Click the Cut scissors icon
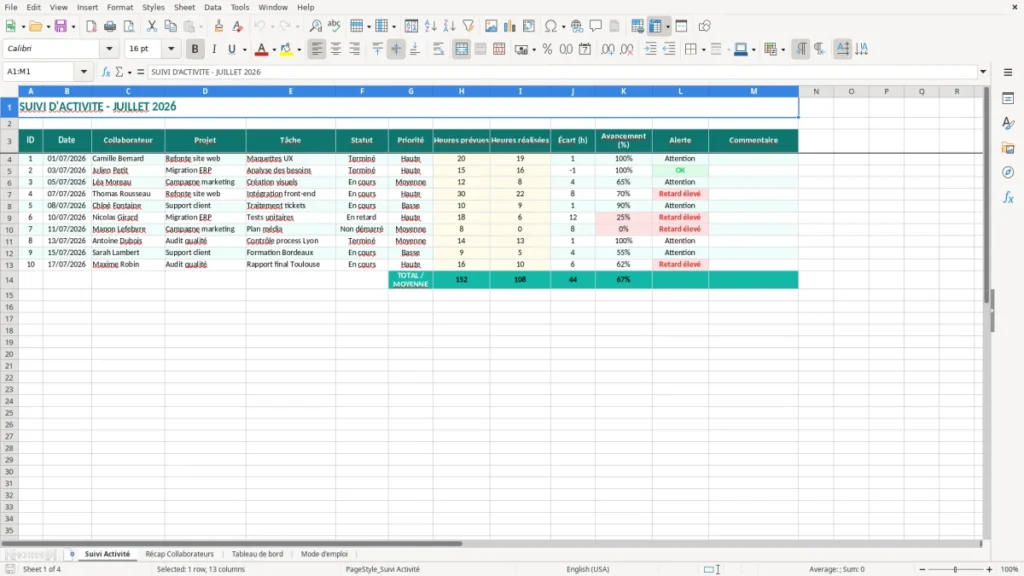The width and height of the screenshot is (1024, 576). click(x=152, y=26)
